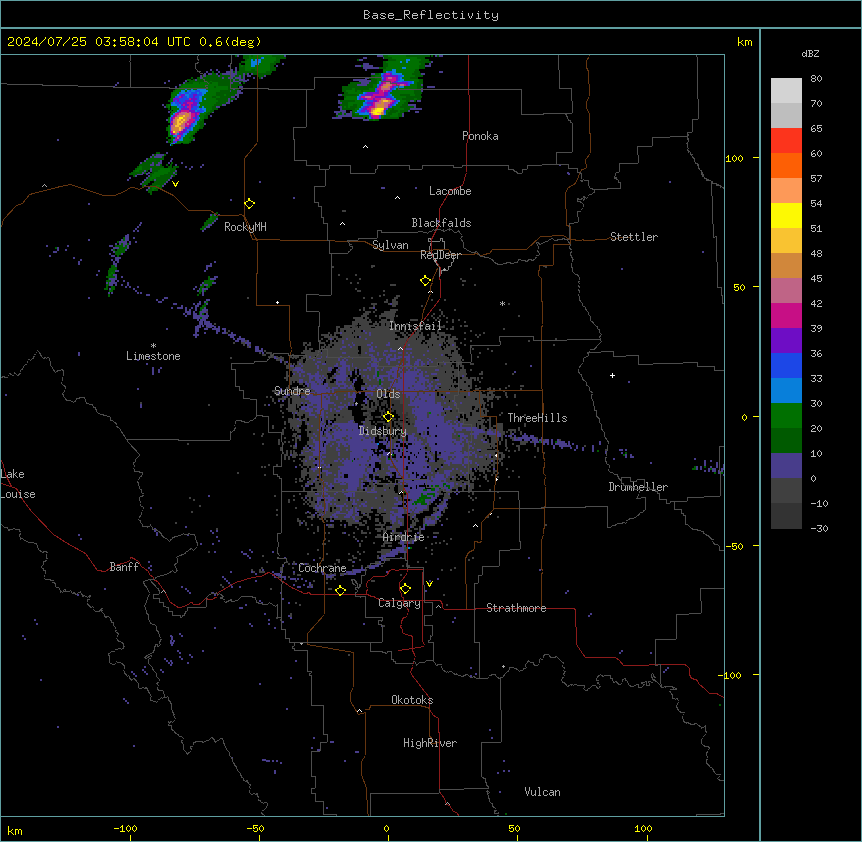
Task: Click the Airdrie city label
Action: click(x=404, y=537)
